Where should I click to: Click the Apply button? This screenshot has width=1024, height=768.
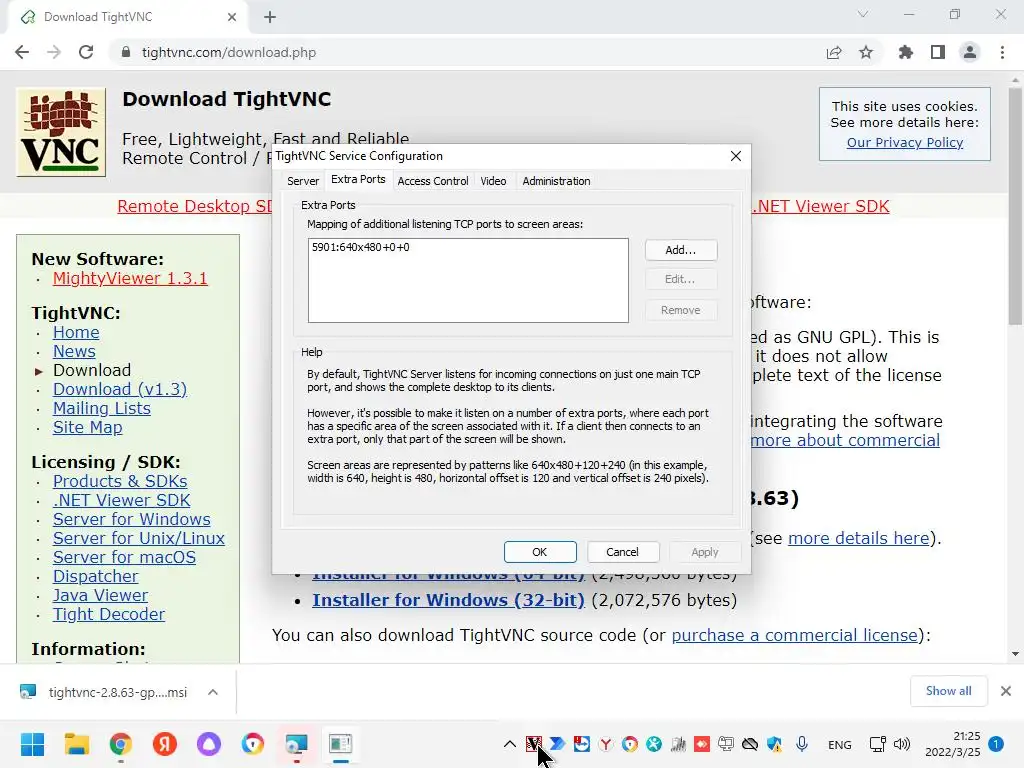click(x=705, y=552)
